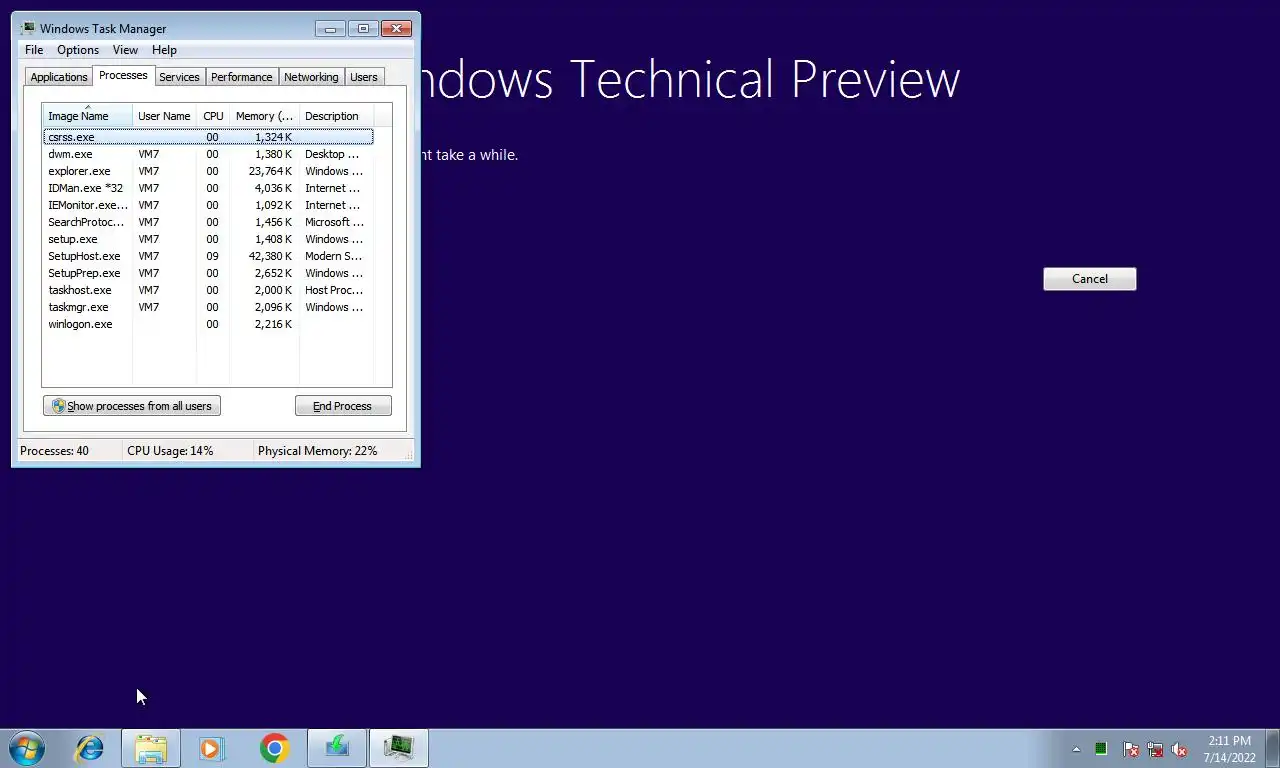Click Physical Memory: 22% in status bar
Screen dimensions: 1280x768
[x=318, y=451]
